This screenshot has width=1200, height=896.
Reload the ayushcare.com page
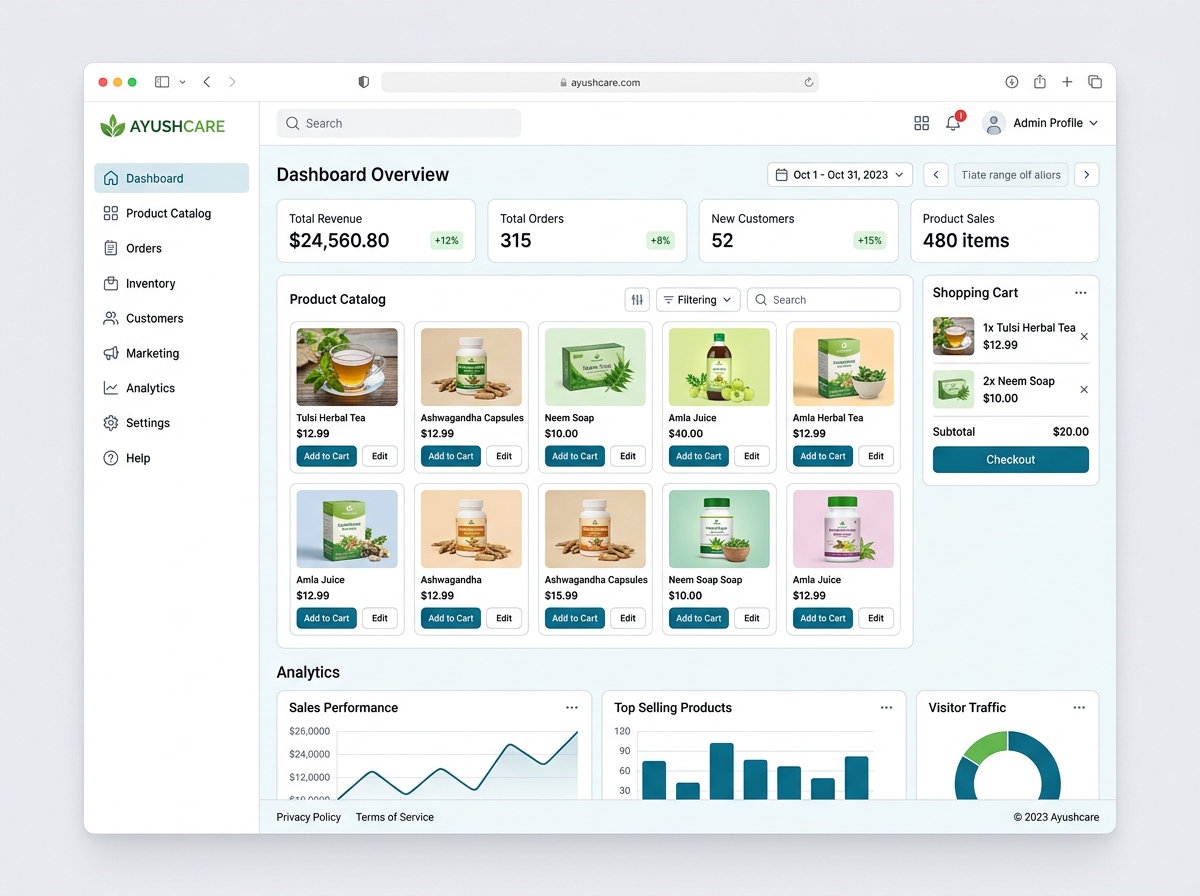click(x=808, y=82)
